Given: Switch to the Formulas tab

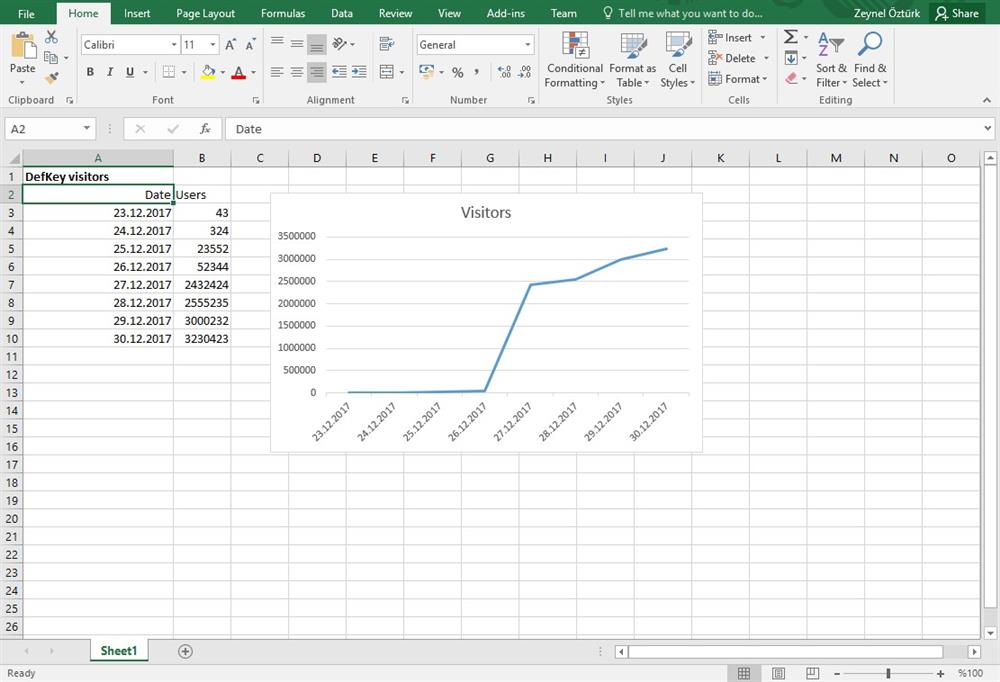Looking at the screenshot, I should [283, 13].
